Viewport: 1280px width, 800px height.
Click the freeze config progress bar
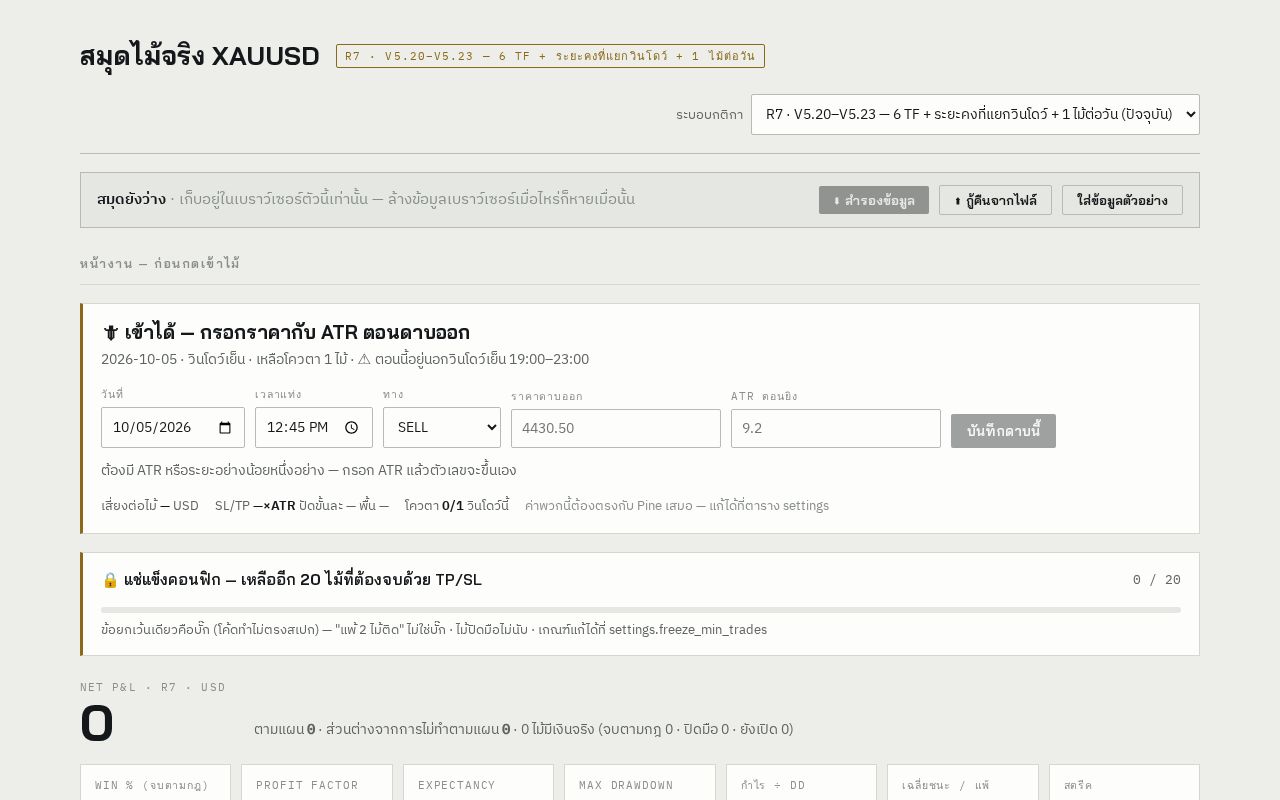pos(641,609)
